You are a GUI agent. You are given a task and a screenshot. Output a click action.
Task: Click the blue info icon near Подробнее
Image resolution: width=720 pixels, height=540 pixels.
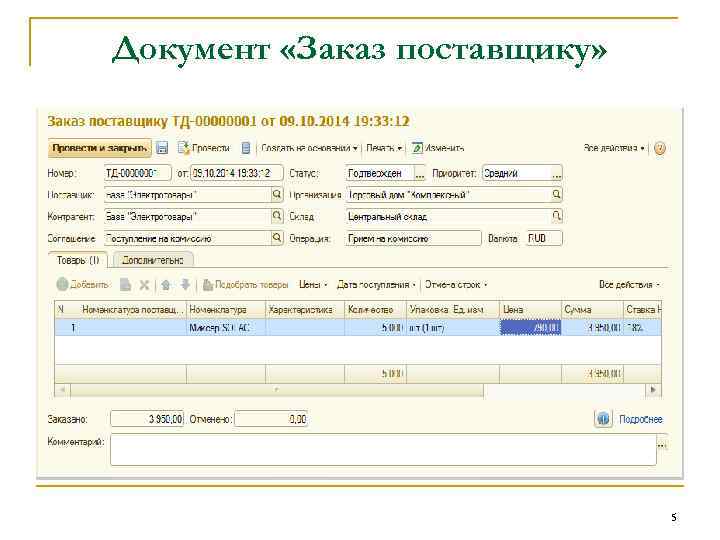tap(604, 419)
